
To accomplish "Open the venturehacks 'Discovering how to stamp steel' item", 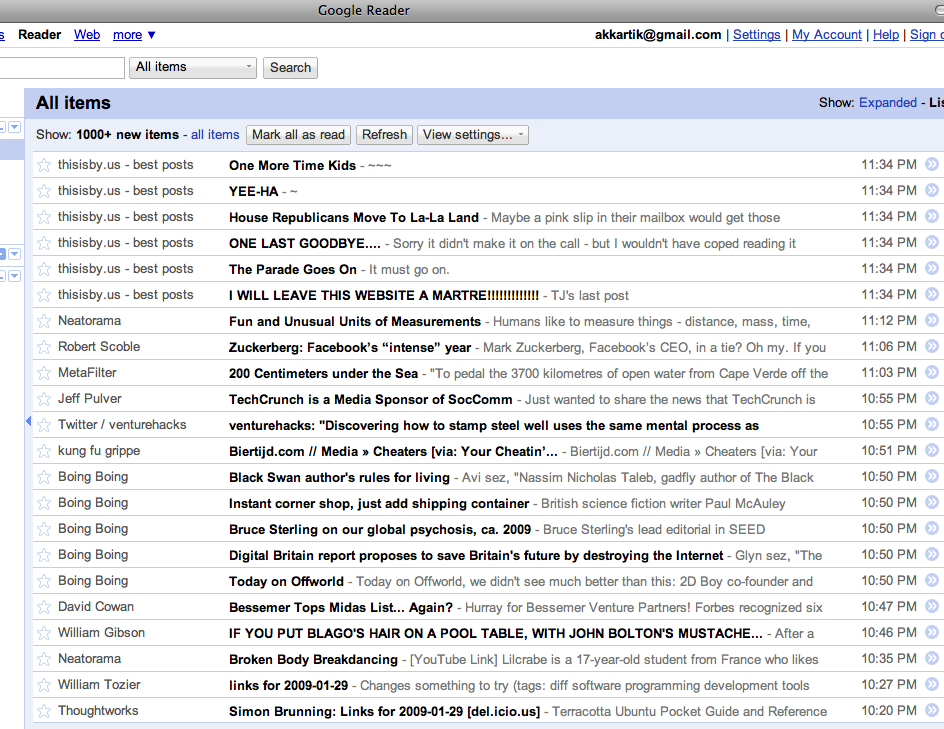I will coord(494,426).
